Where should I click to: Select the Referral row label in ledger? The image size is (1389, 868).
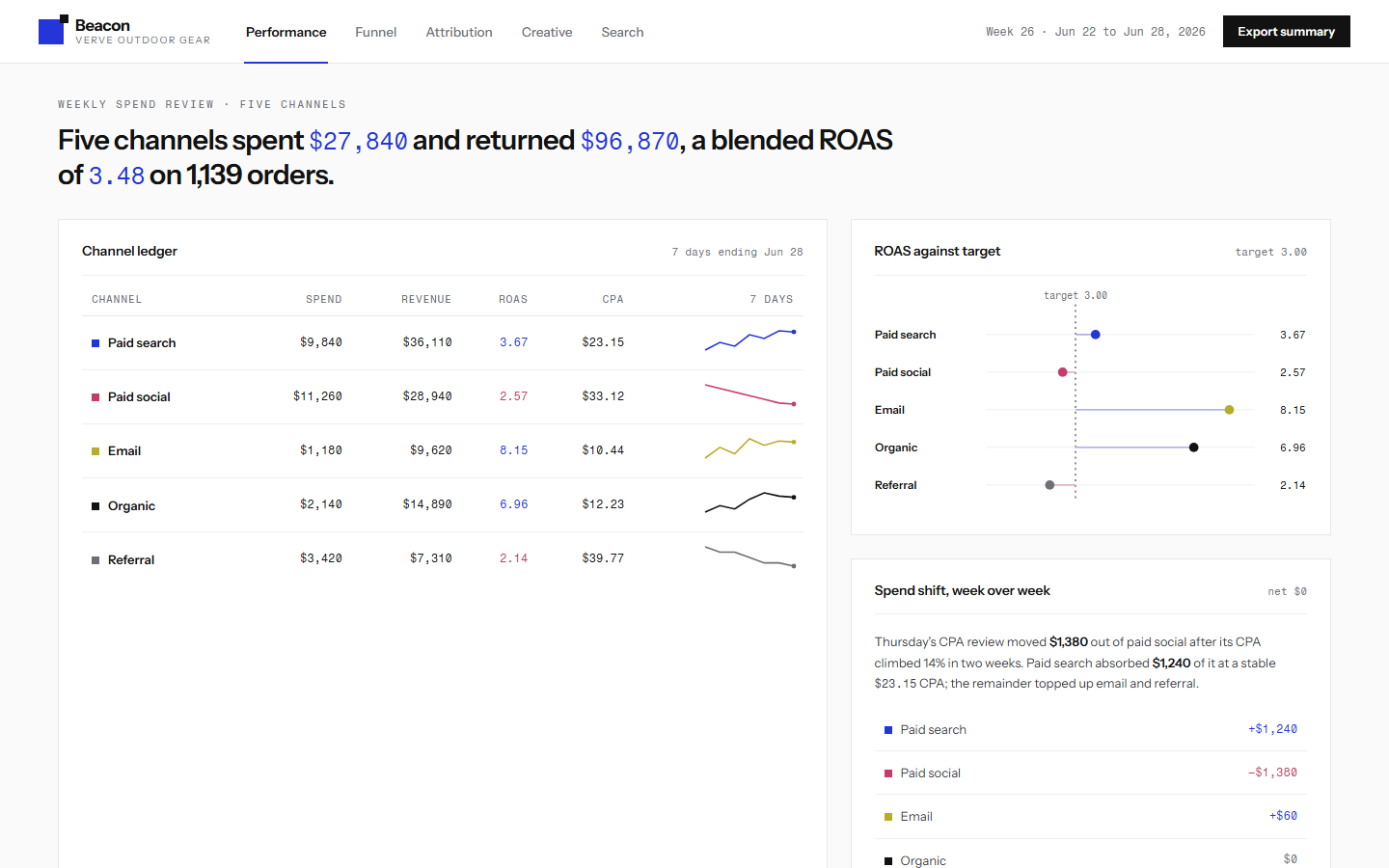coord(131,560)
